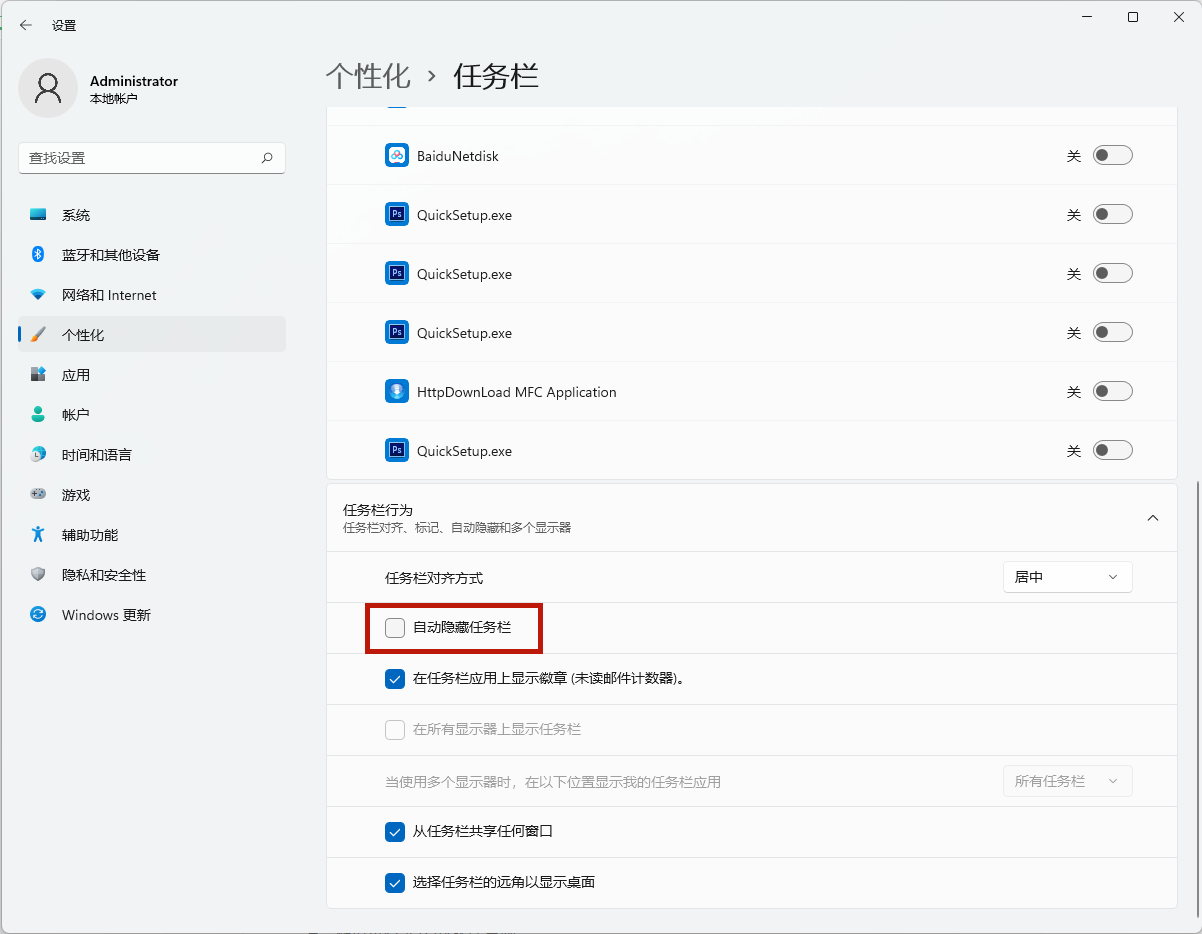Click the Administrator account avatar
The image size is (1202, 934).
[x=47, y=88]
